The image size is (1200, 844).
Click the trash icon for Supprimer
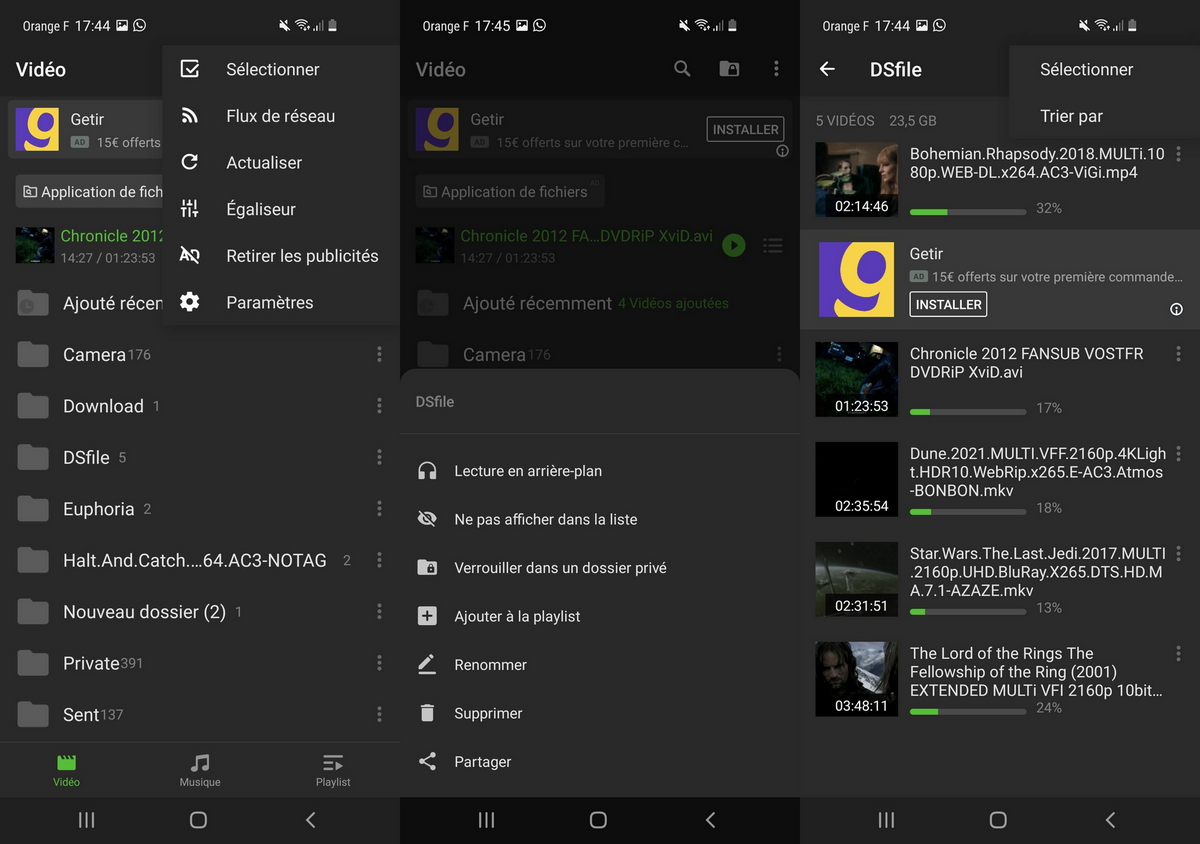coord(427,713)
